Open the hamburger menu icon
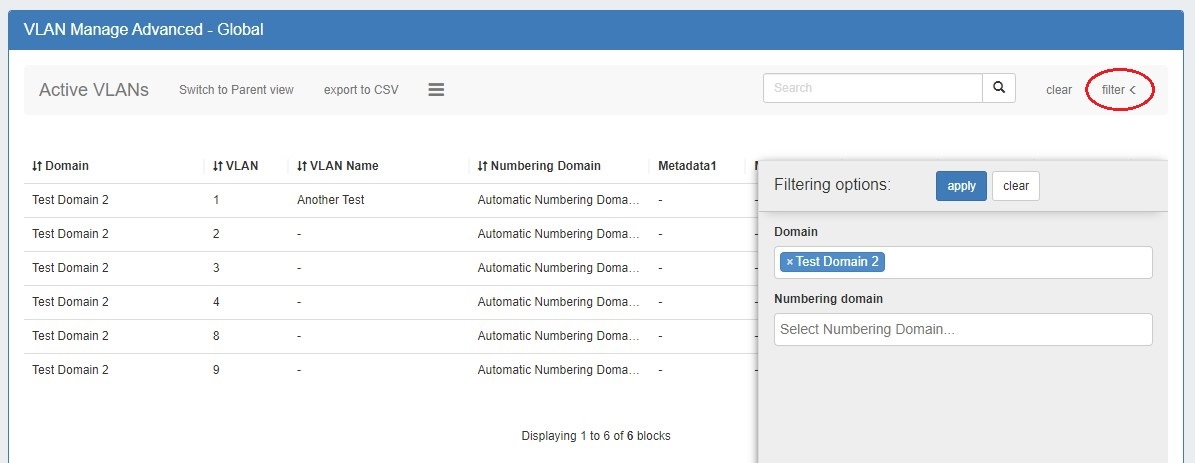The image size is (1195, 463). coord(436,90)
